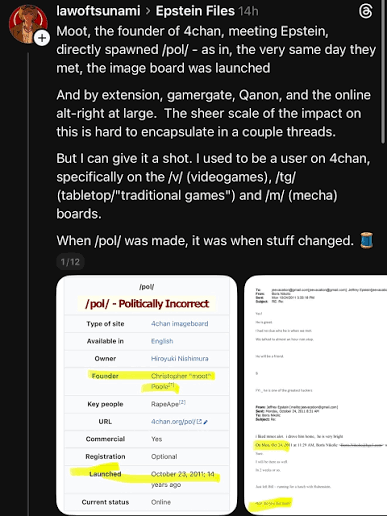Follow lawoftsunami via plus badge
This screenshot has height=516, width=387.
[x=42, y=38]
